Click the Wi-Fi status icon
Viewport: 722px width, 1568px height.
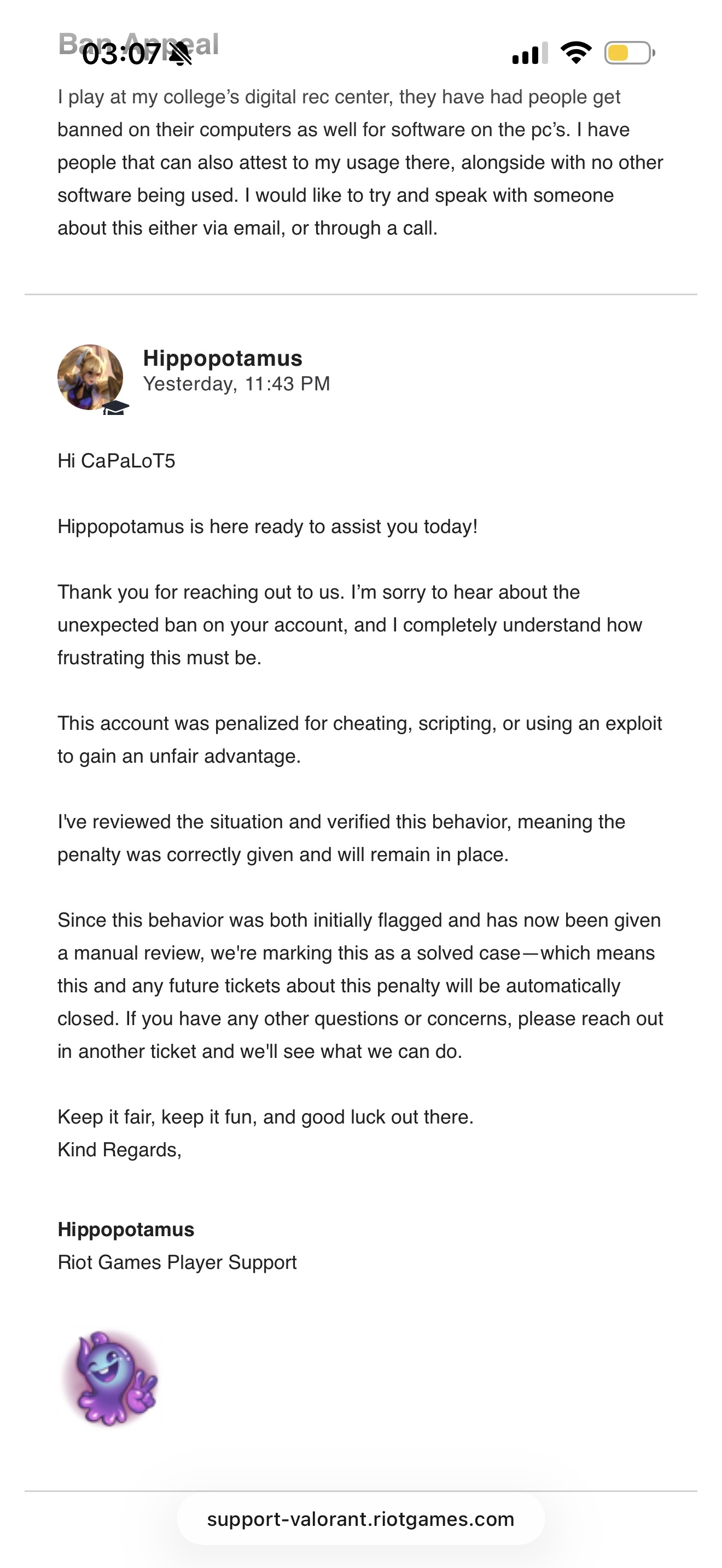pos(575,52)
